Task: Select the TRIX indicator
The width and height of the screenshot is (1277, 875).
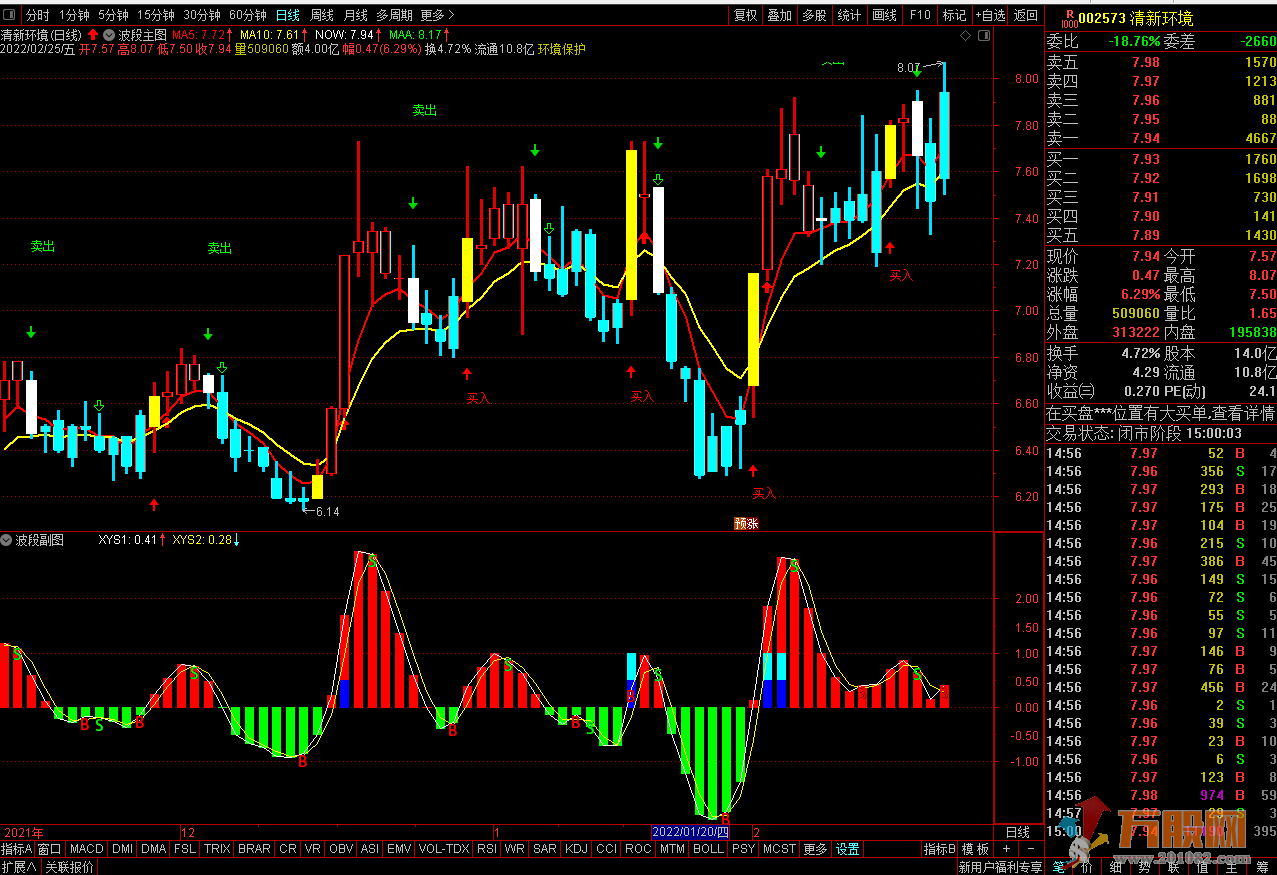Action: (217, 849)
